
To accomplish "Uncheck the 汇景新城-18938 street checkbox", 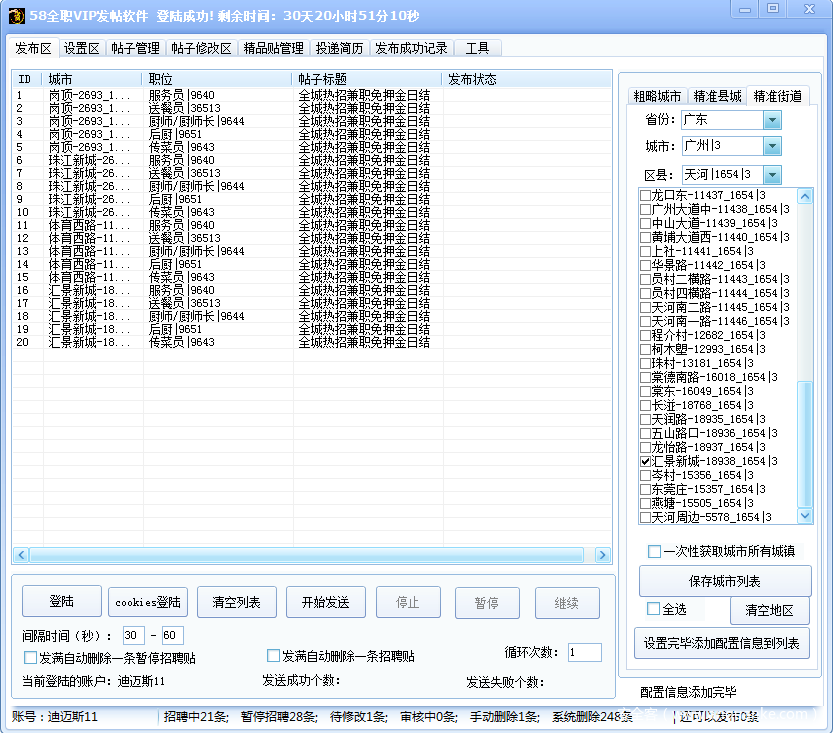I will coord(645,462).
